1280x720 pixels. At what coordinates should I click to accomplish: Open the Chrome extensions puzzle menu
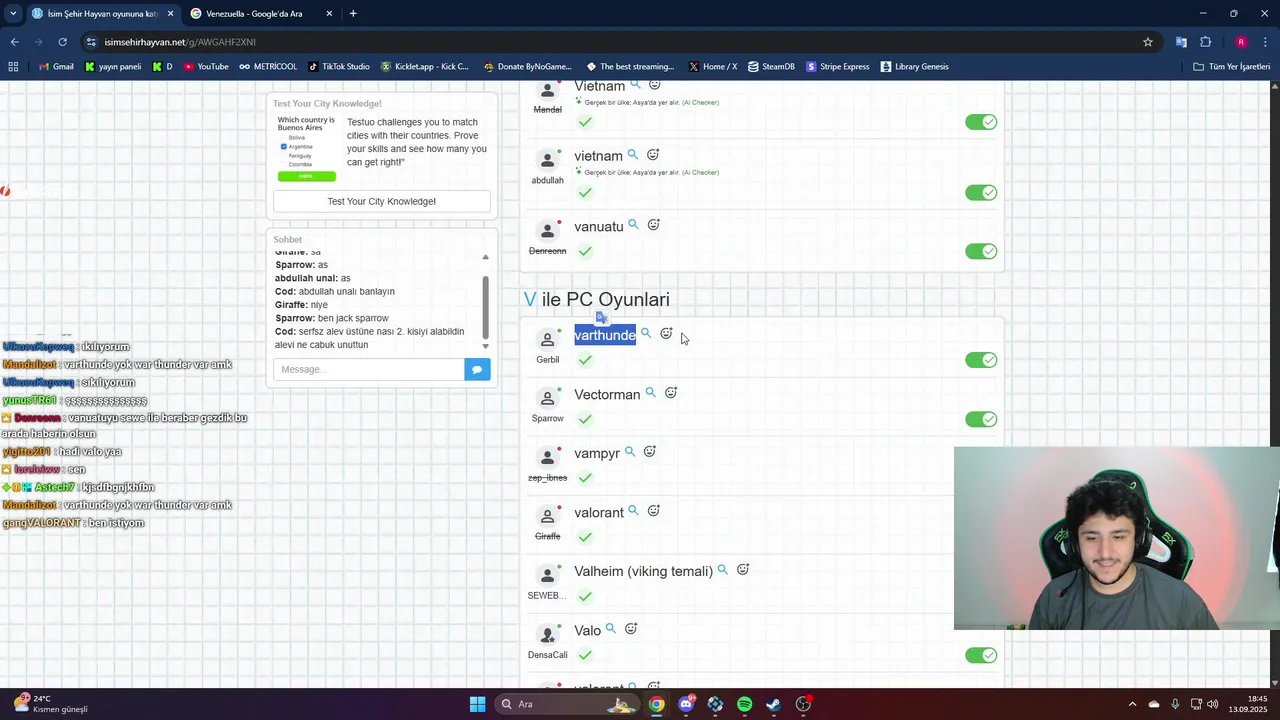pos(1205,42)
